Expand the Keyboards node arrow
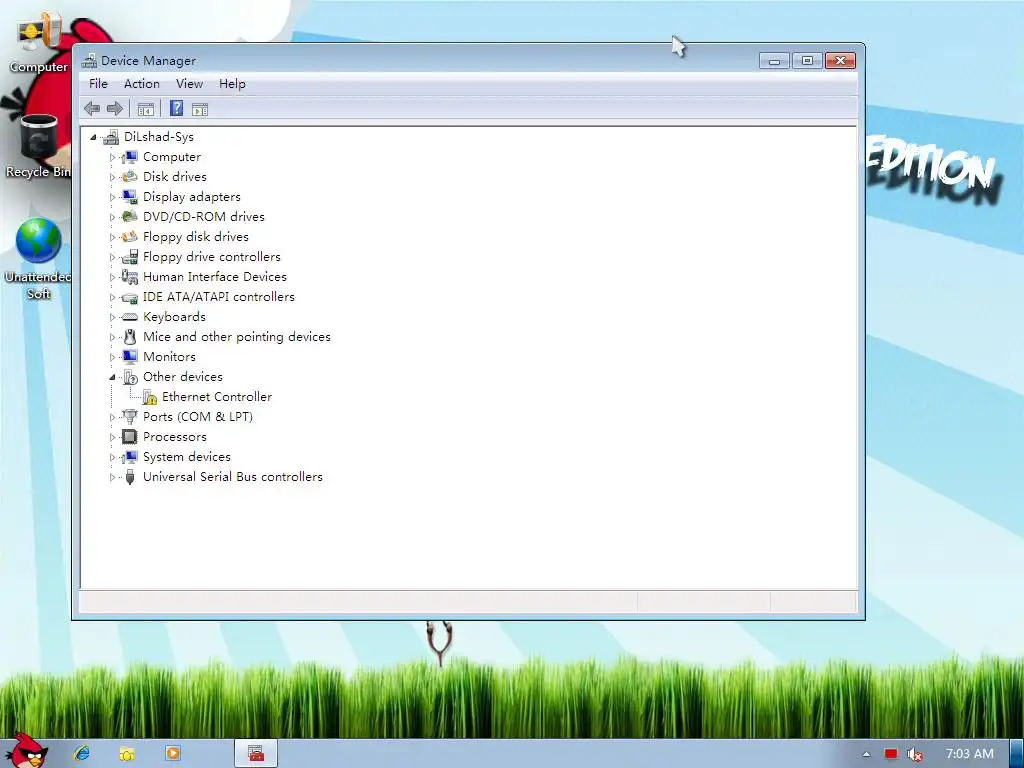 click(x=112, y=317)
